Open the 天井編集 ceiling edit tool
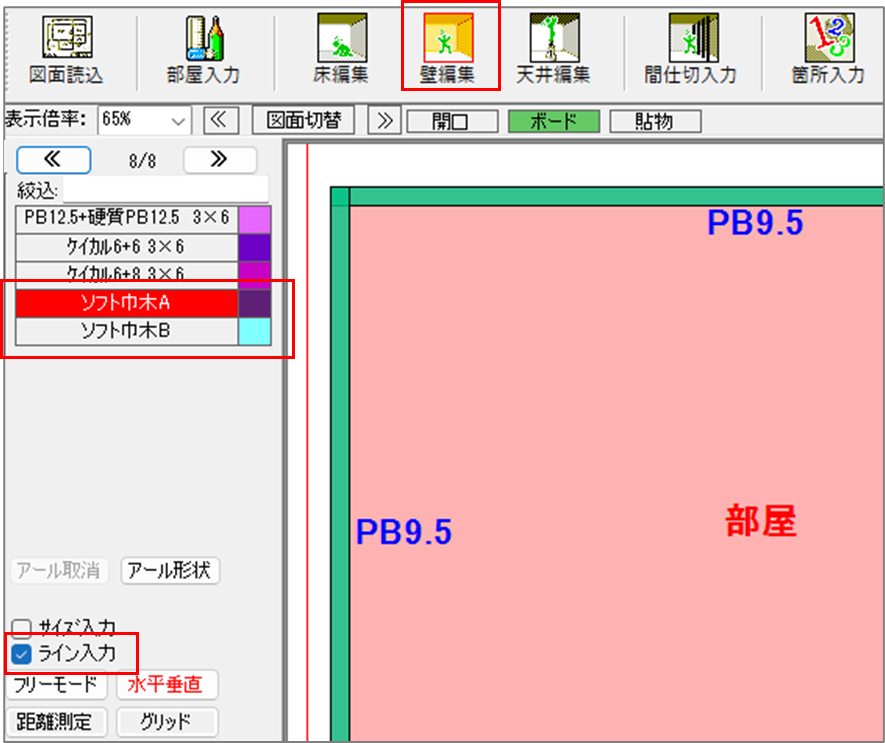This screenshot has height=743, width=885. (553, 49)
